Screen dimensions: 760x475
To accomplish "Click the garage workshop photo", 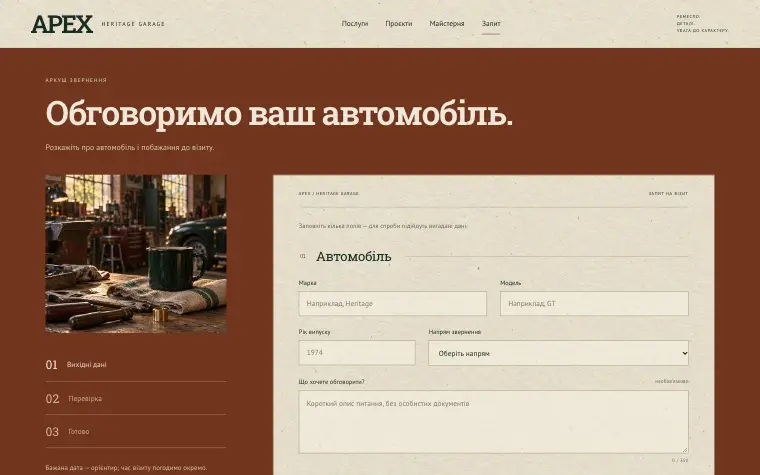I will 136,253.
